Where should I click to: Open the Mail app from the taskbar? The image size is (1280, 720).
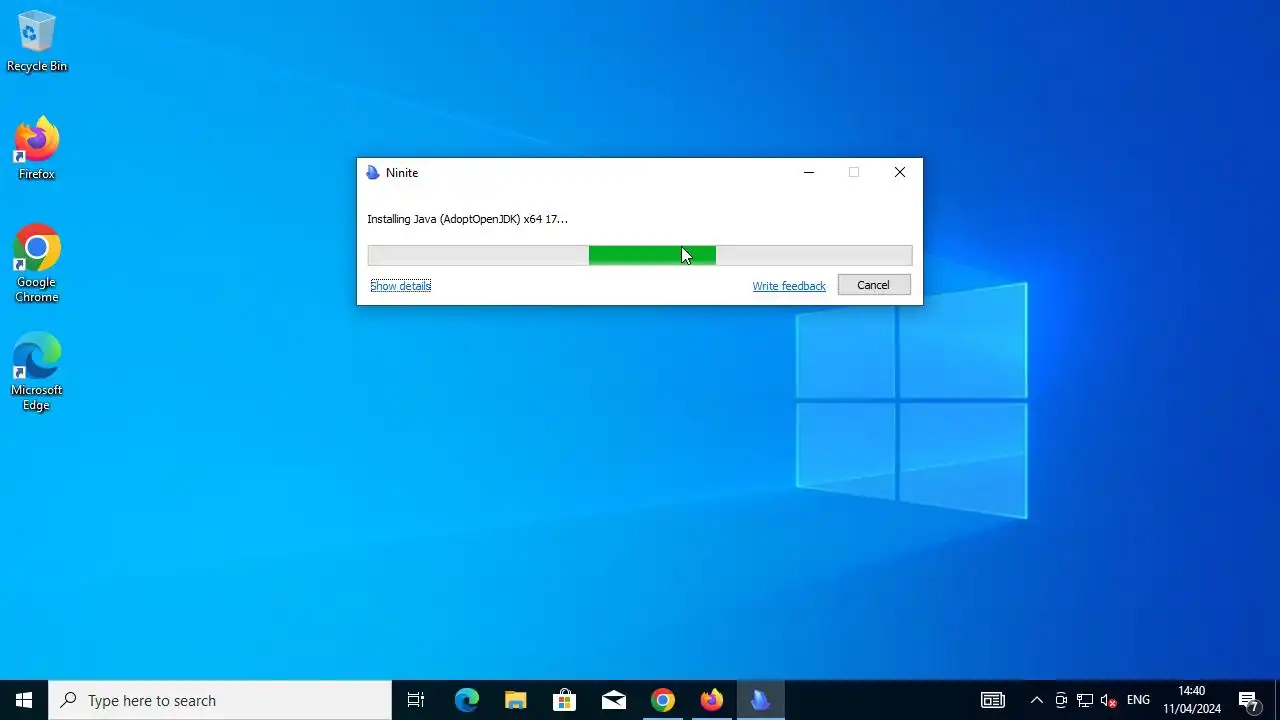(614, 700)
